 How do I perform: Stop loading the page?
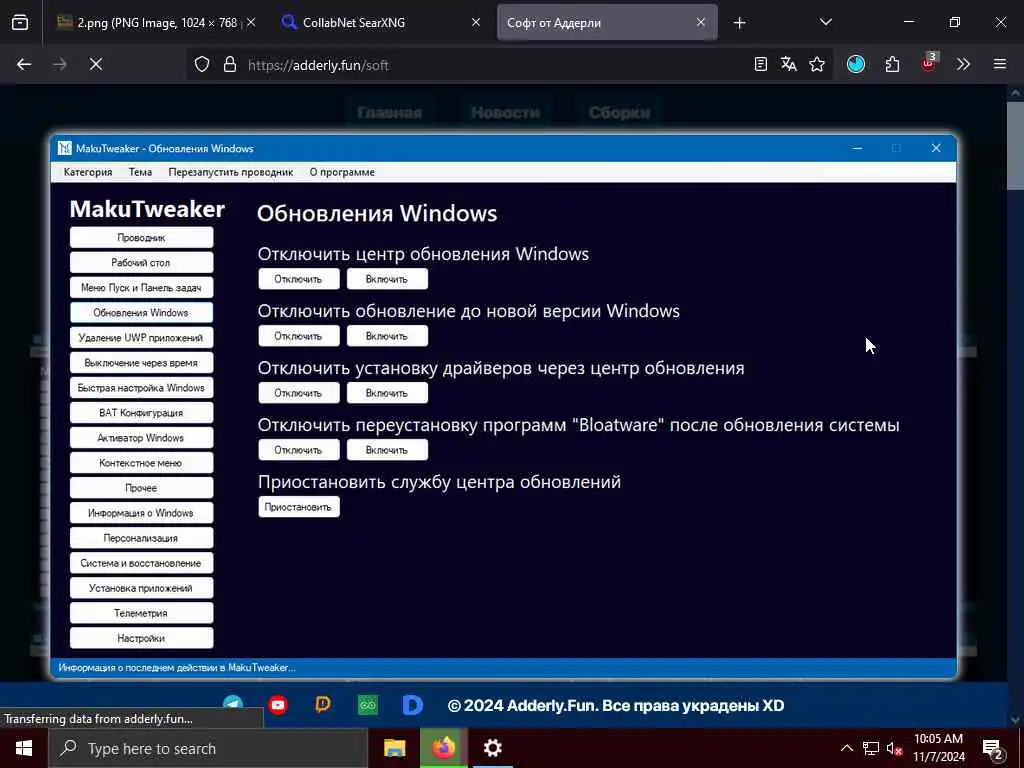click(x=96, y=65)
